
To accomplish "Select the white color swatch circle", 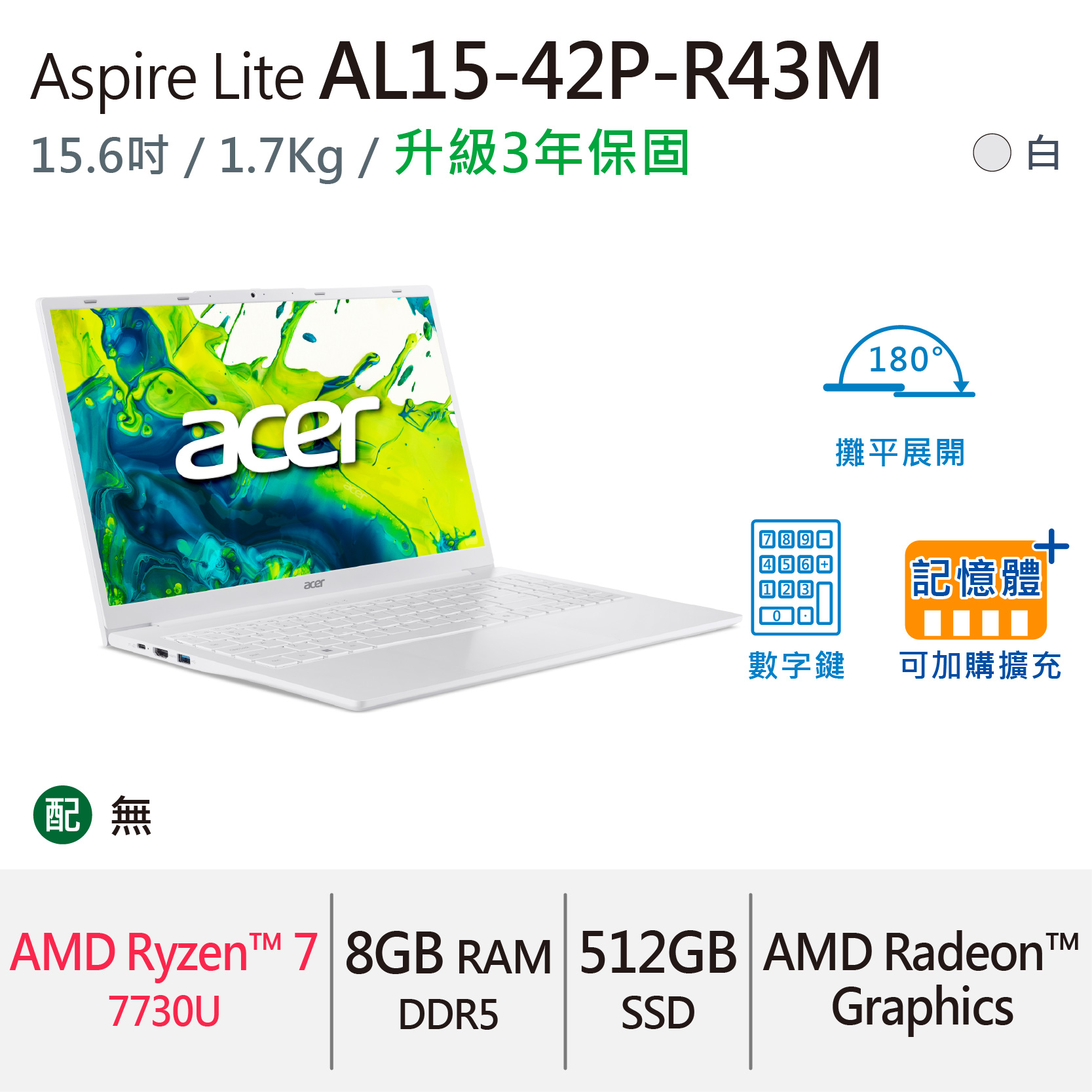I will point(992,153).
